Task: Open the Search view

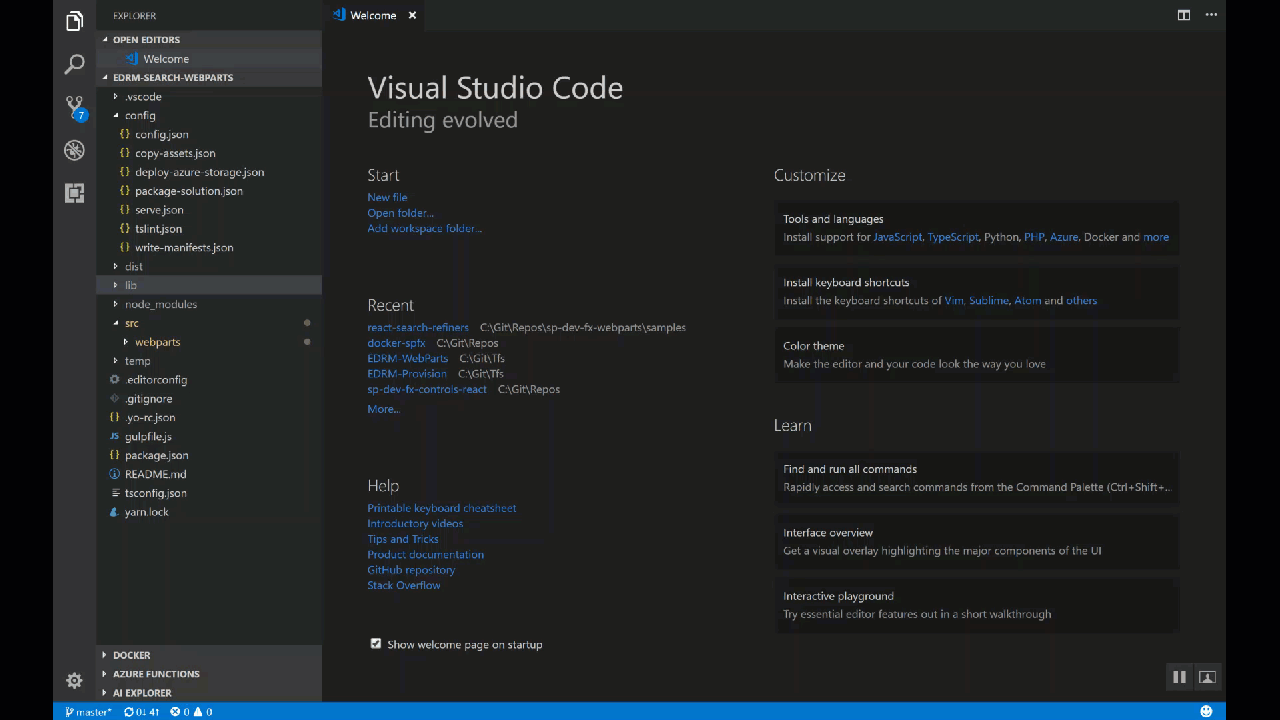Action: (x=74, y=63)
